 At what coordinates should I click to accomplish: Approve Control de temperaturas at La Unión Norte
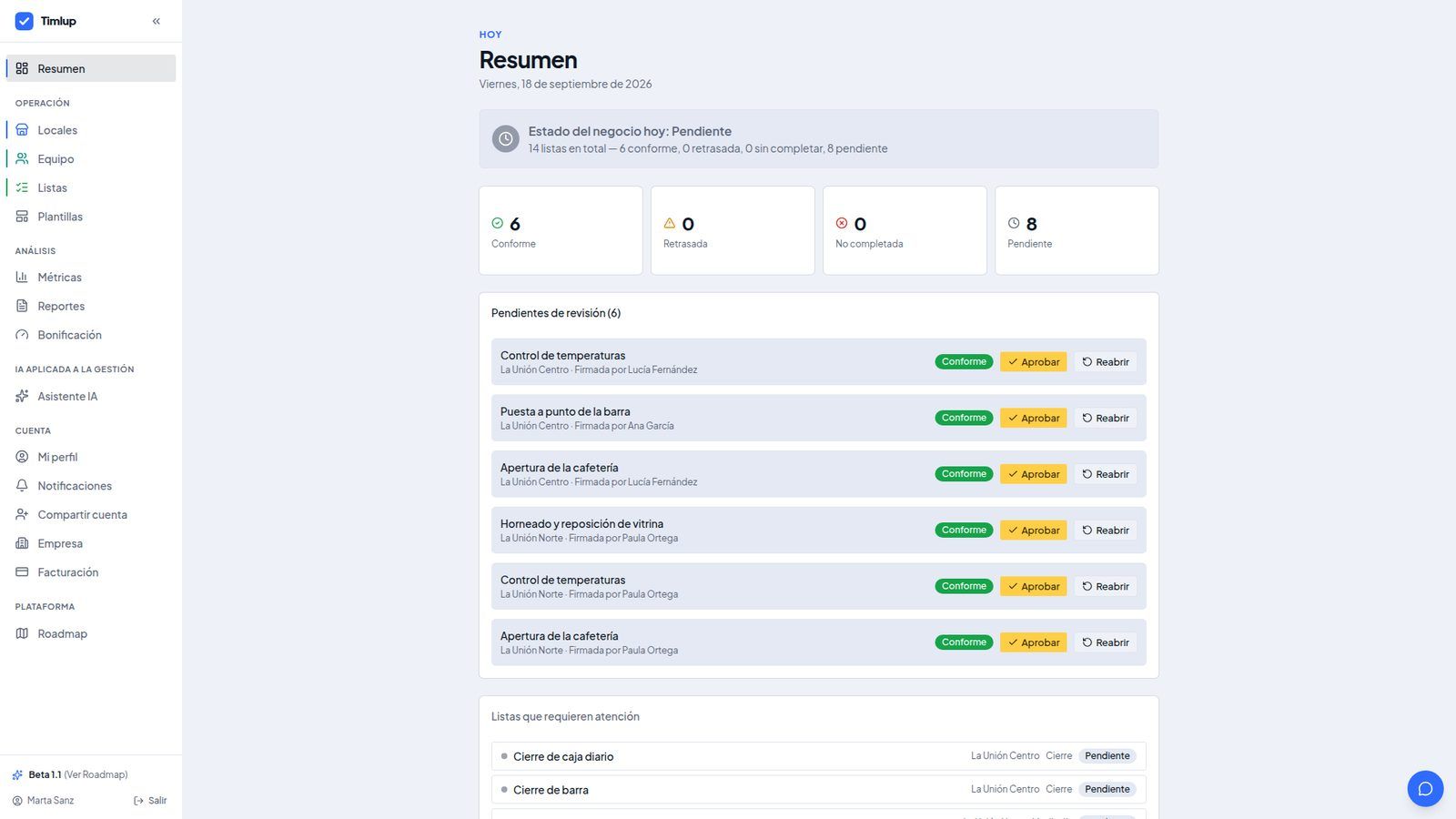1033,586
